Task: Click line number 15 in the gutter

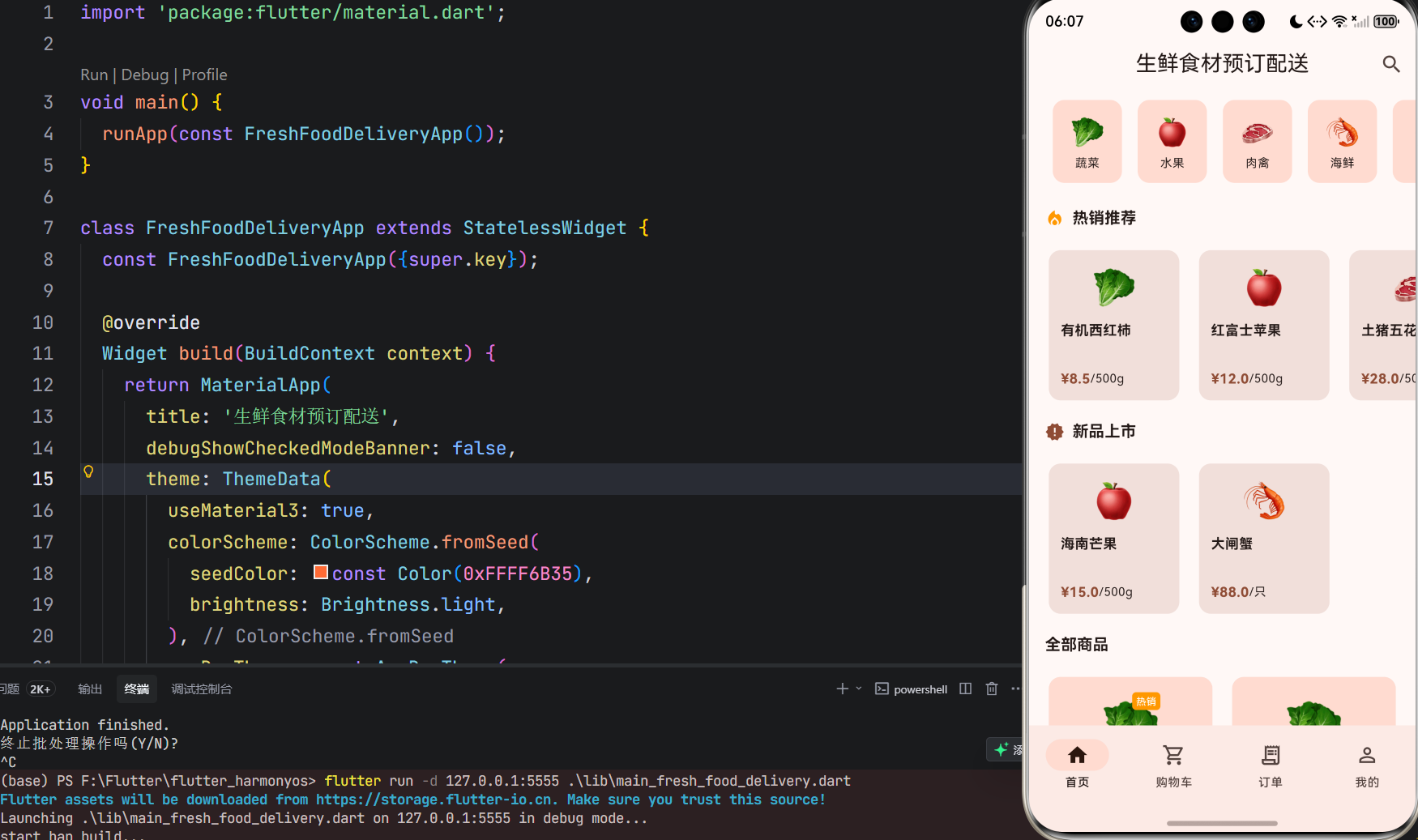Action: click(x=42, y=479)
